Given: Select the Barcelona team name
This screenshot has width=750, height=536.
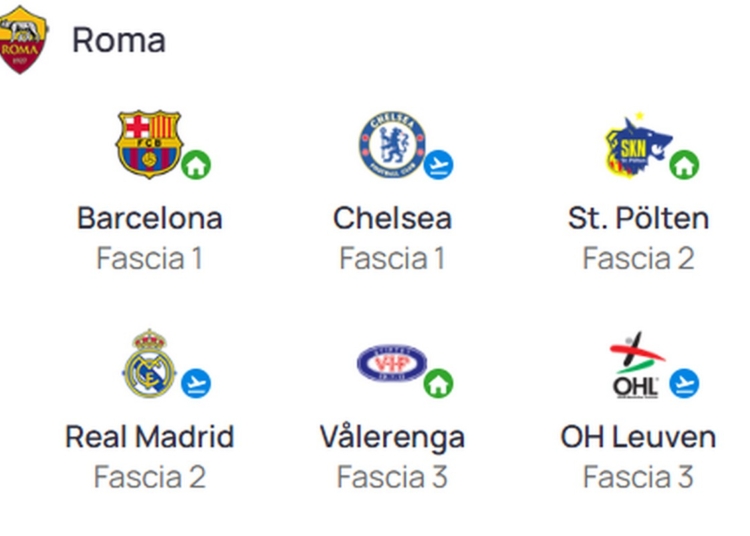Looking at the screenshot, I should pyautogui.click(x=150, y=218).
